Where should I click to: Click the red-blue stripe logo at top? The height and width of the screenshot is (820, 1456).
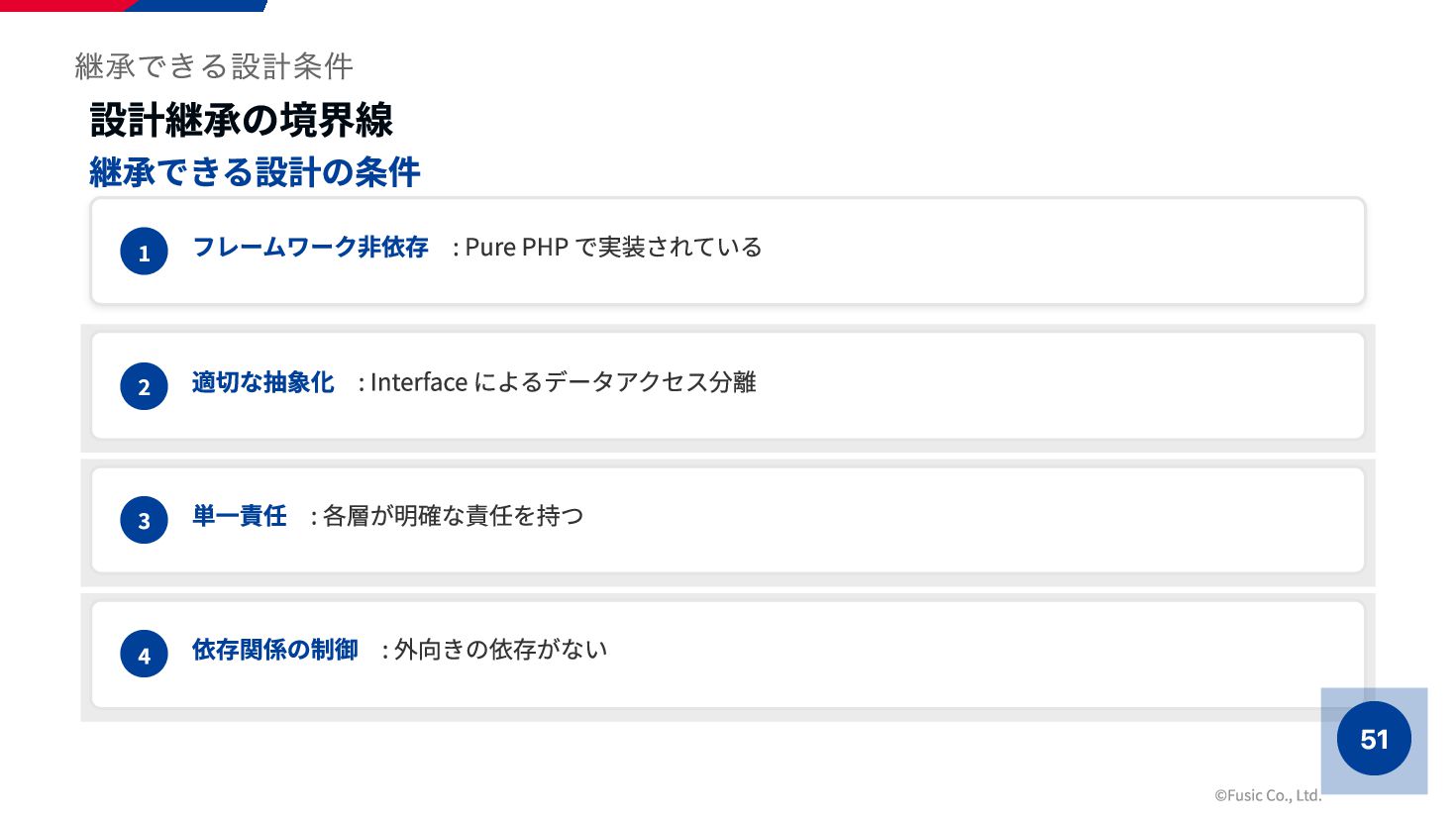134,5
